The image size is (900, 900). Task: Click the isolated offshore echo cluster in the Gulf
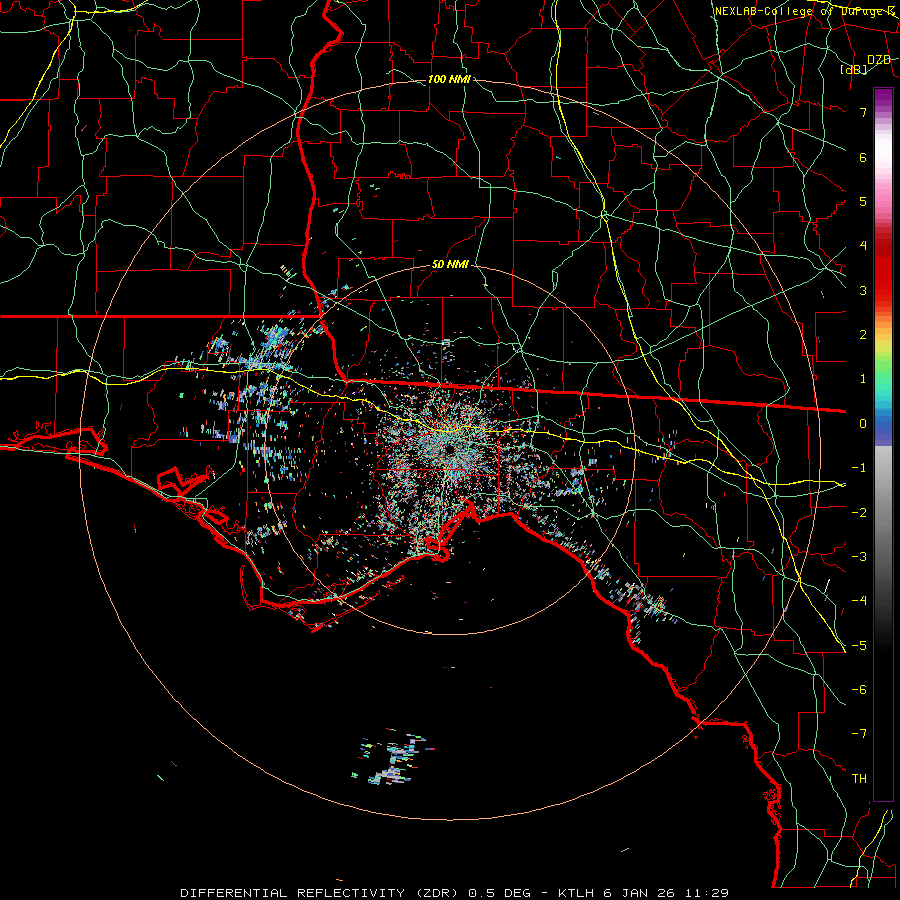[392, 759]
